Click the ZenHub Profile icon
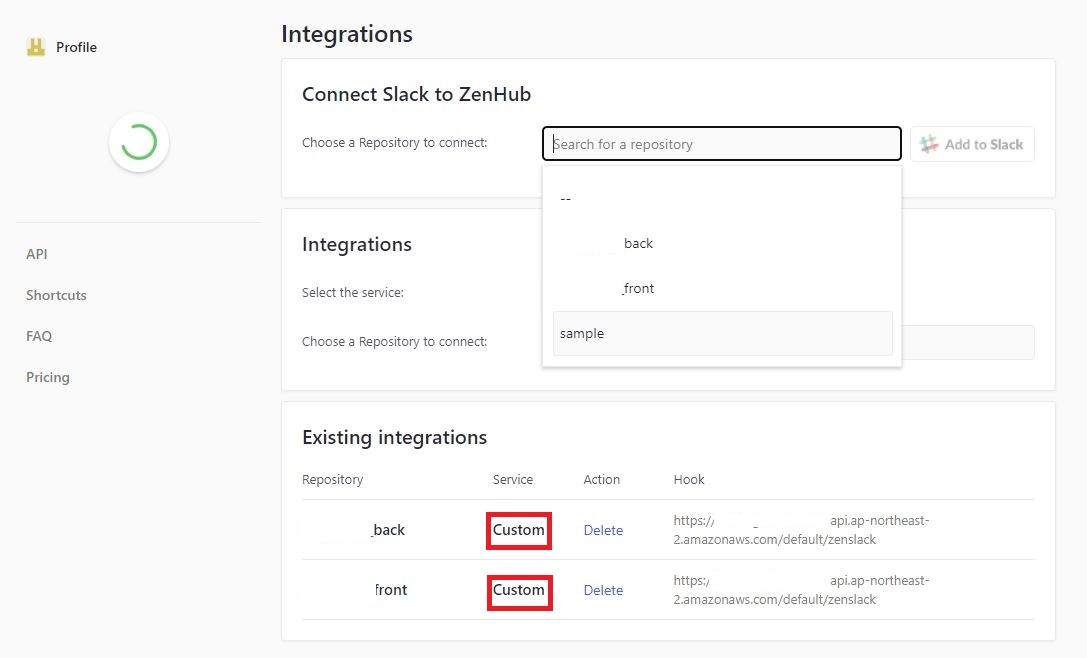The height and width of the screenshot is (658, 1087). 36,47
